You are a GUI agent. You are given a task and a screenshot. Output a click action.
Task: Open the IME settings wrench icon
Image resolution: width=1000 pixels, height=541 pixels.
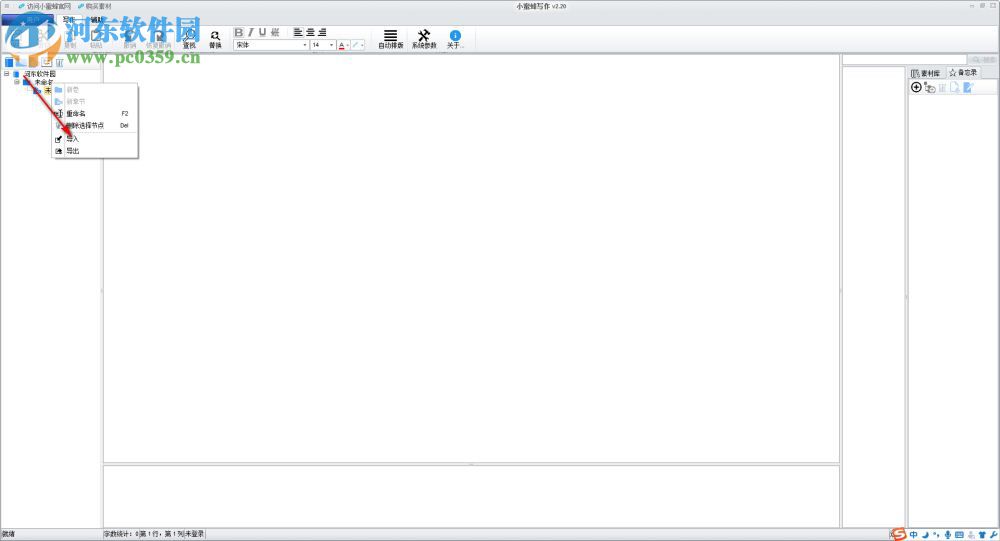[994, 535]
